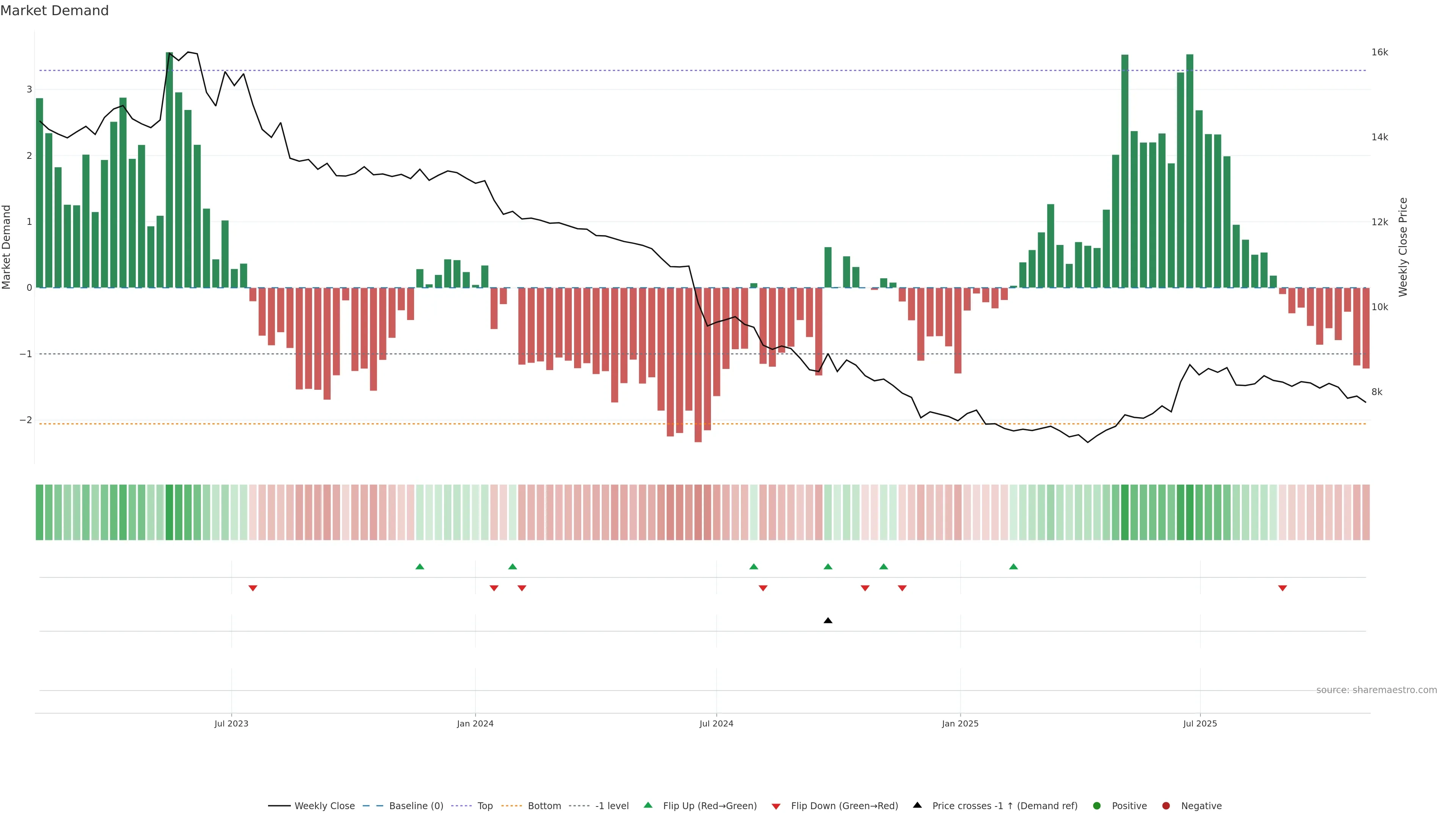The height and width of the screenshot is (819, 1456).
Task: Click the Jul 2024 x-axis label
Action: click(x=716, y=723)
